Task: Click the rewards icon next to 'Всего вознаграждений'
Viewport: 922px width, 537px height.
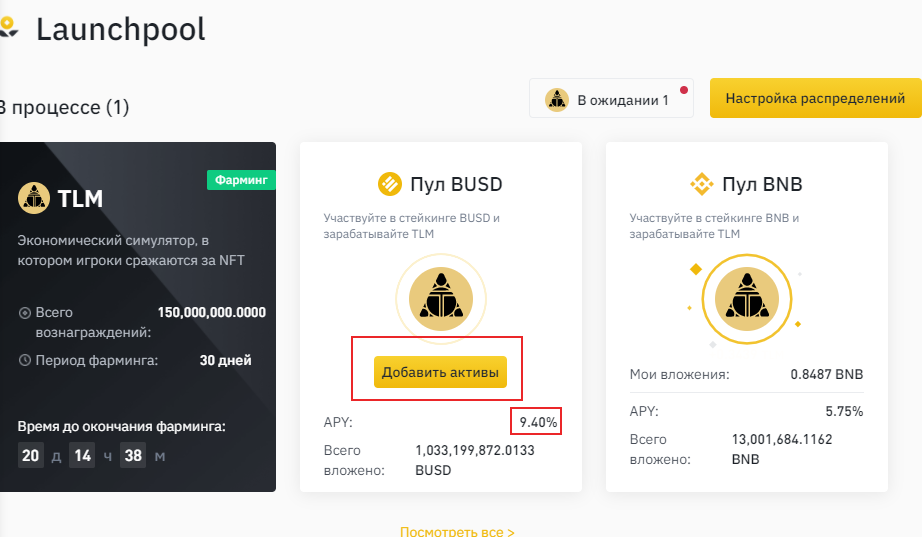Action: 25,313
